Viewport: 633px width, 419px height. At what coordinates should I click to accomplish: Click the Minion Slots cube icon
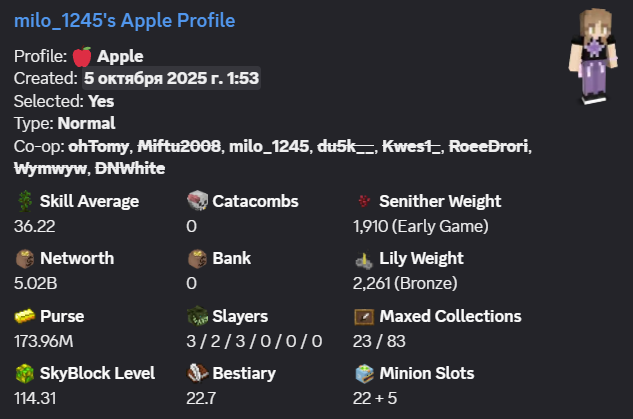coord(364,373)
